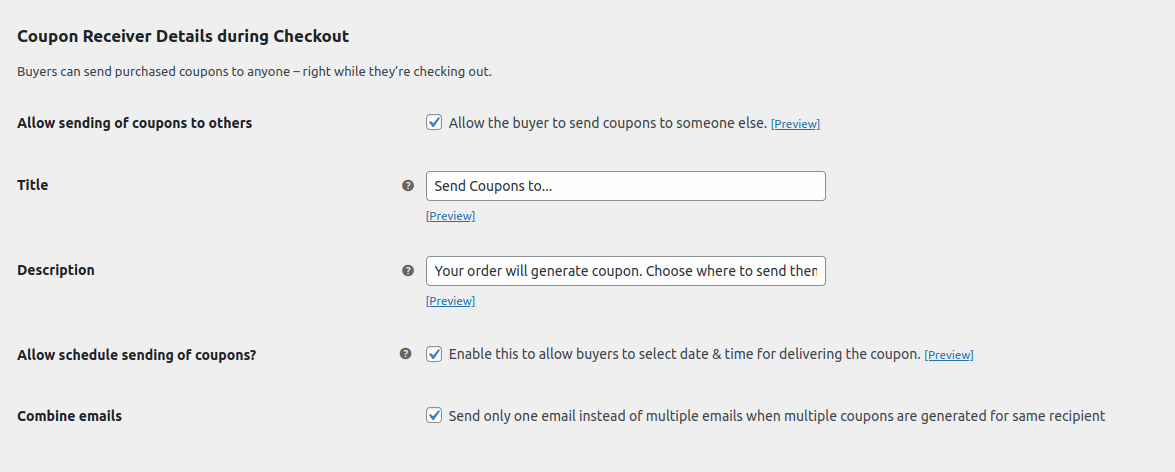
Task: Click the Preview link below Title field
Action: [450, 216]
